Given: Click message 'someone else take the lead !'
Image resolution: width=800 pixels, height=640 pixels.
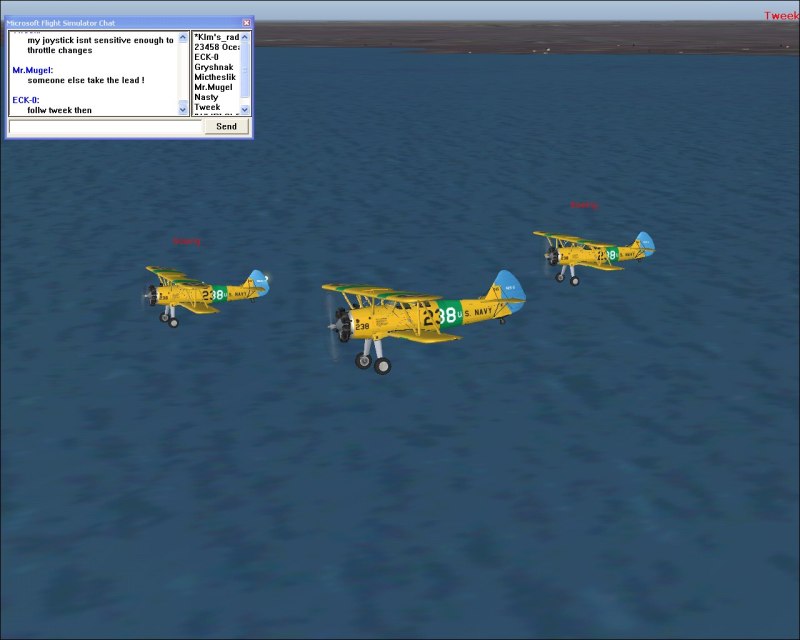Looking at the screenshot, I should pos(86,80).
